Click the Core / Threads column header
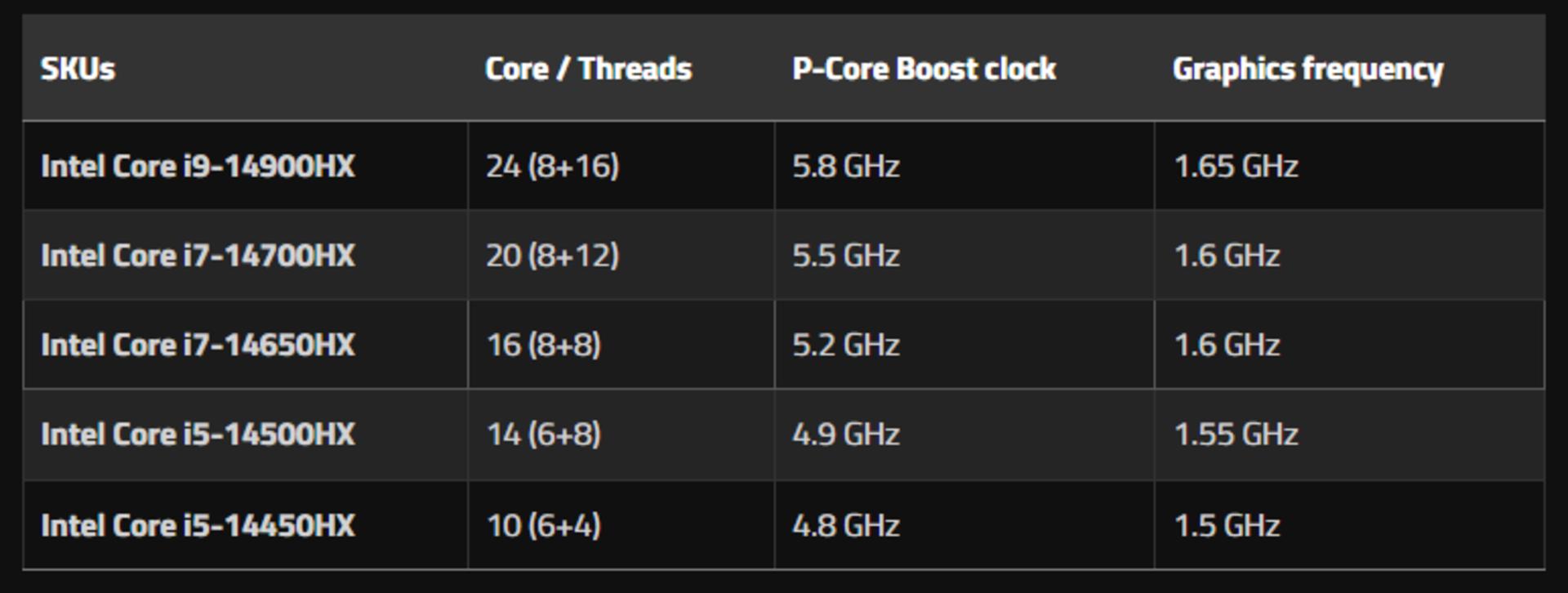The height and width of the screenshot is (593, 1568). click(588, 69)
